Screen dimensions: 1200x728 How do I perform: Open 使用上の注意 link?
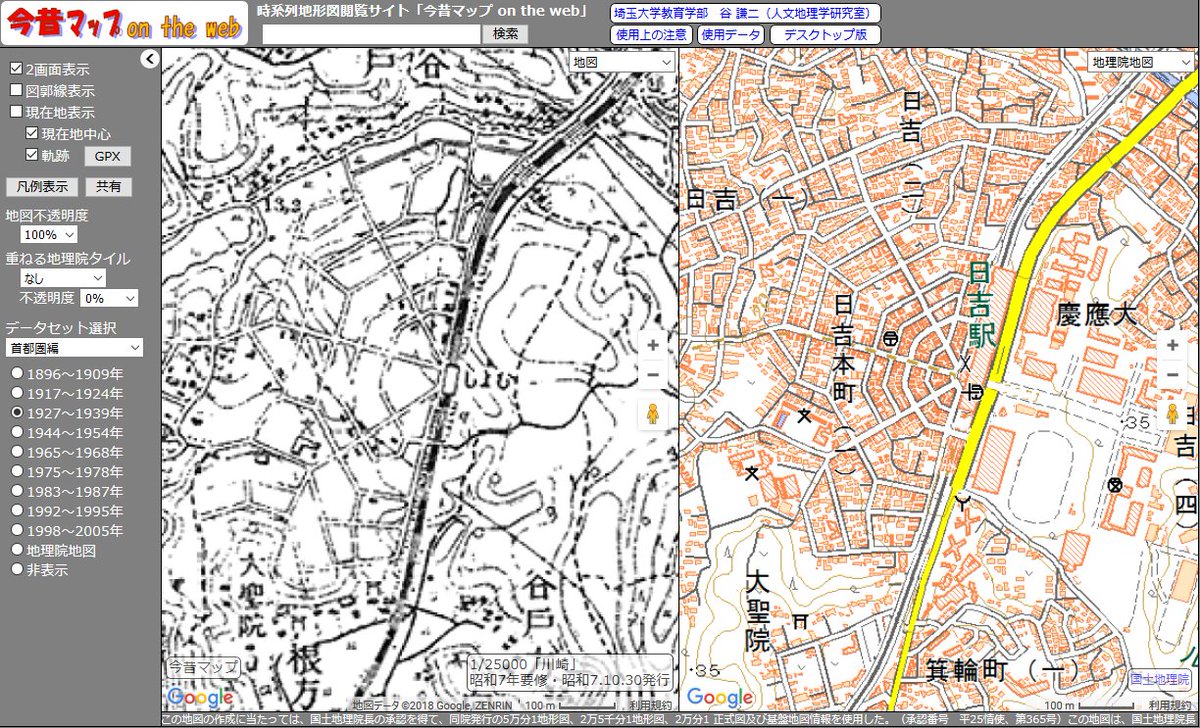[651, 35]
